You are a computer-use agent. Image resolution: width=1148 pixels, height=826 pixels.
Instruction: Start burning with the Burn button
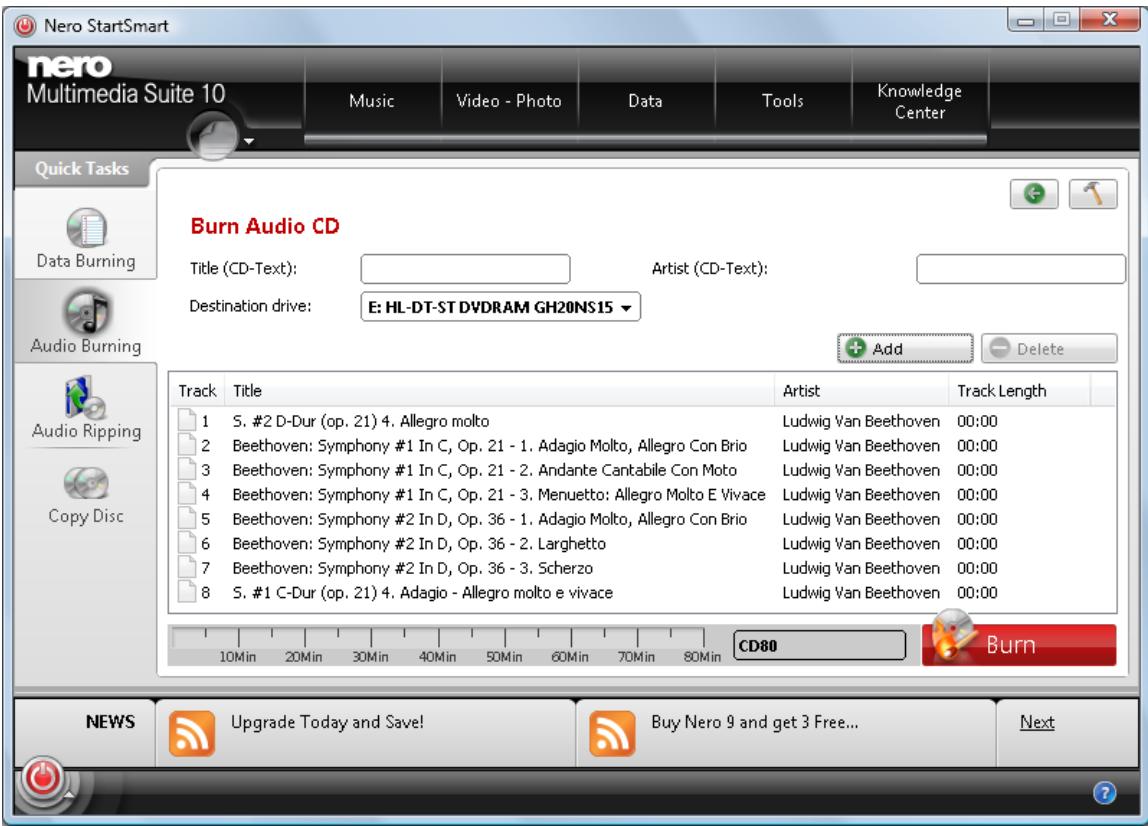(1019, 644)
